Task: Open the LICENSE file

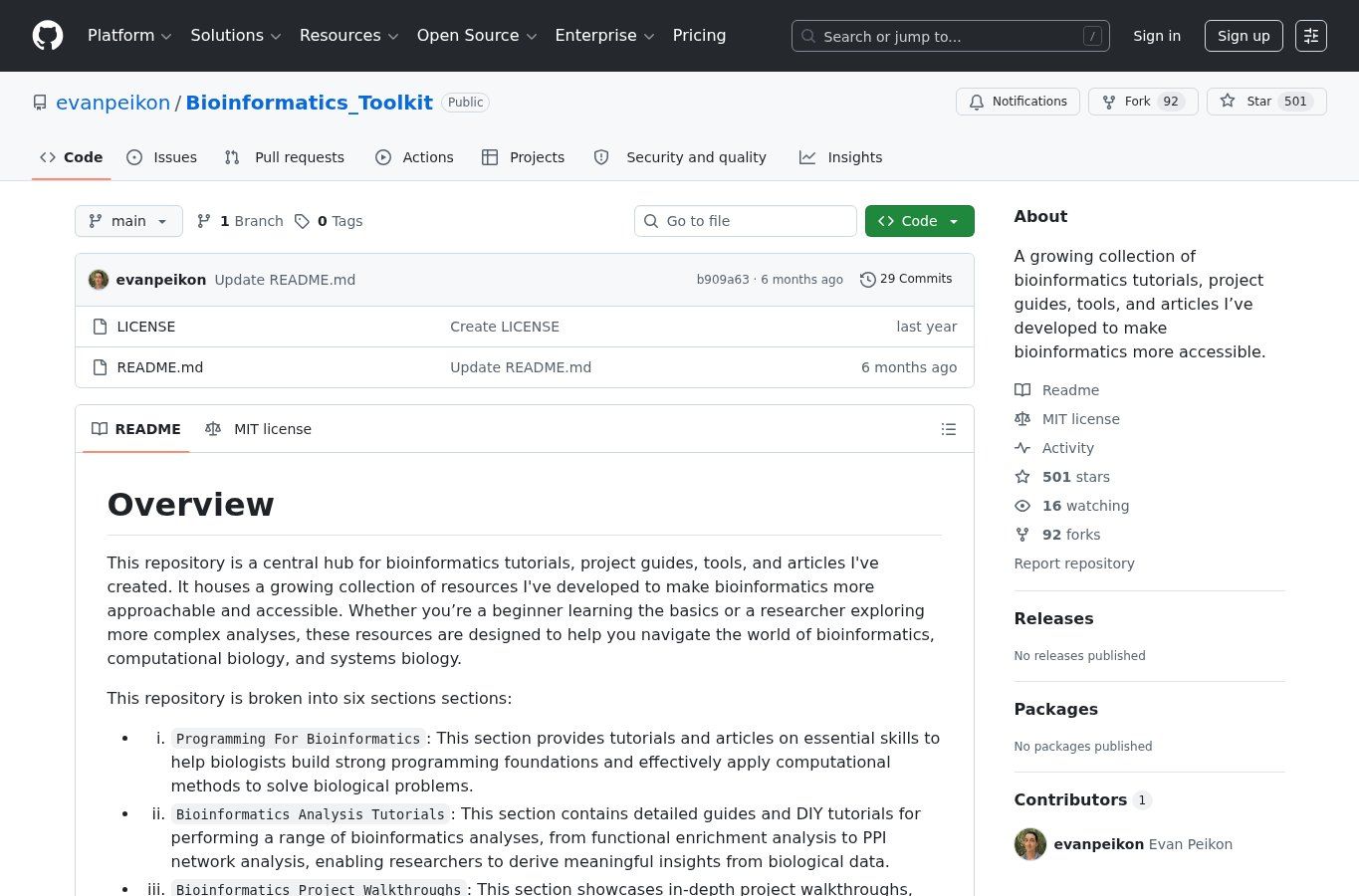Action: pos(146,327)
